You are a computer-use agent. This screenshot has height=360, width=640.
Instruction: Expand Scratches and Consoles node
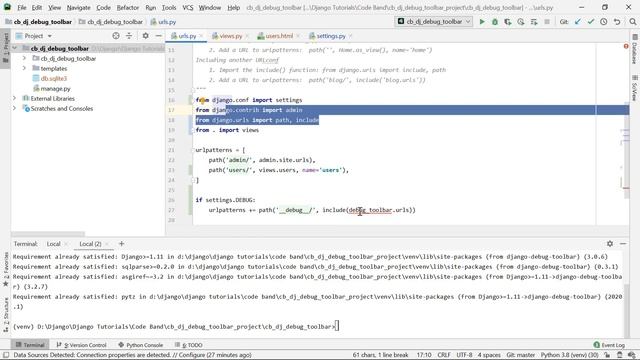15,108
